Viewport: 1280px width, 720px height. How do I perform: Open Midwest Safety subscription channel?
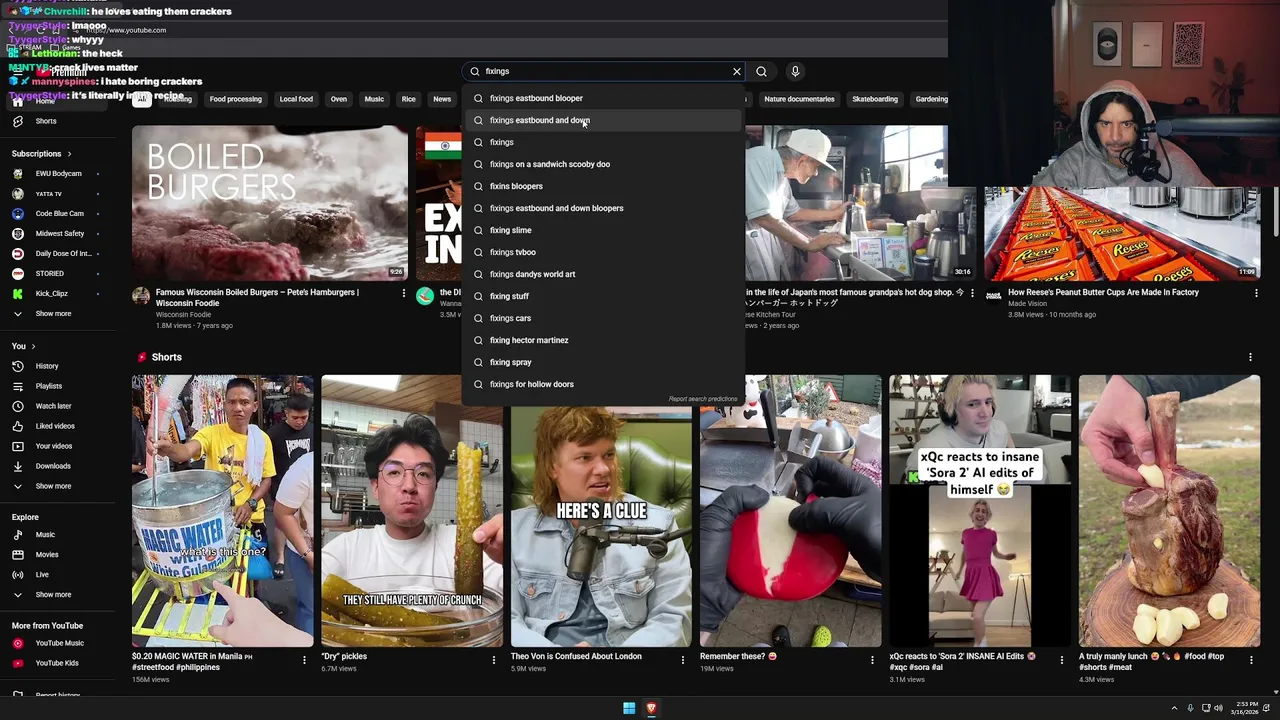click(x=60, y=234)
